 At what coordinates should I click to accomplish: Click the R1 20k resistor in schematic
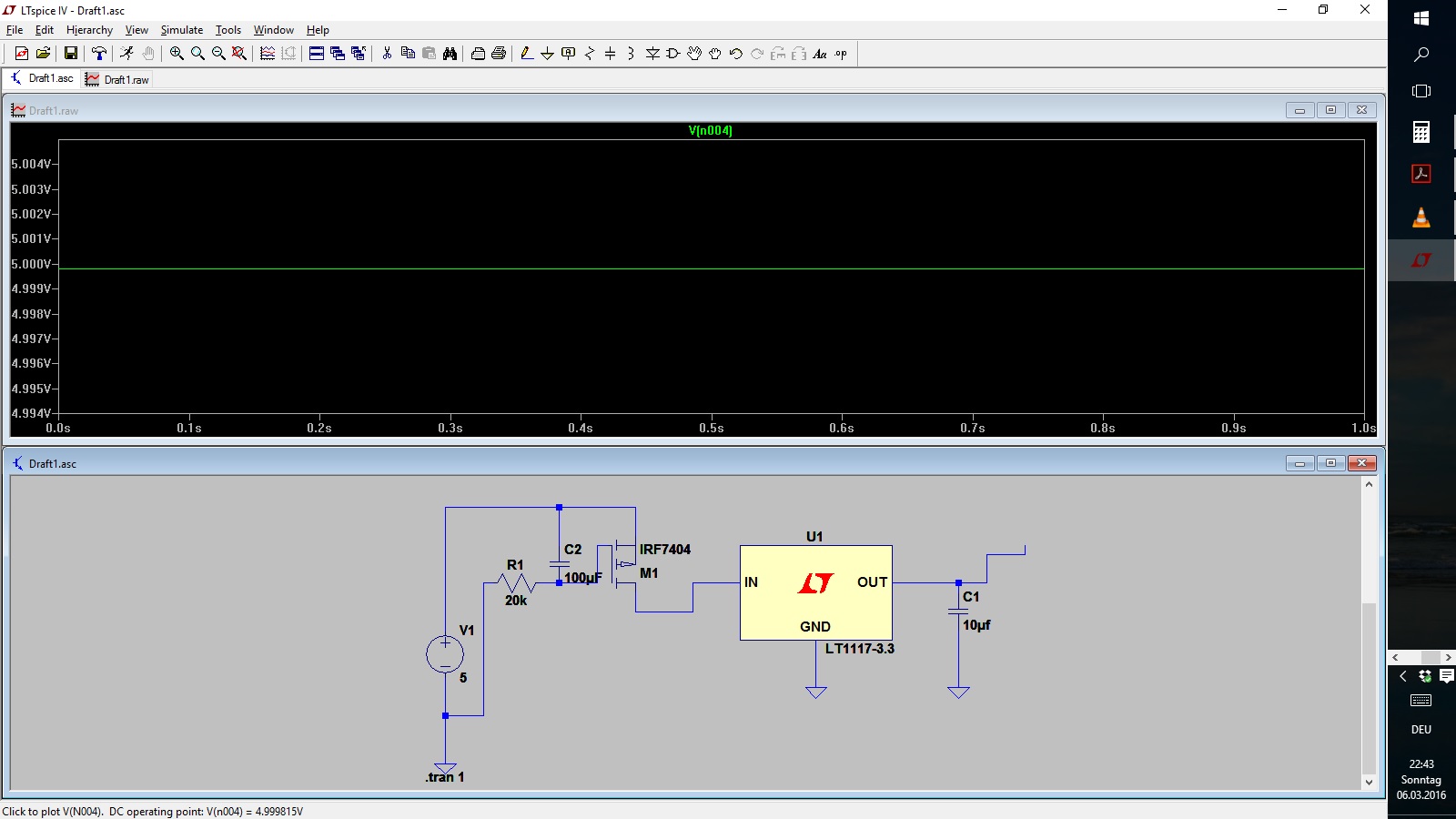(x=516, y=582)
